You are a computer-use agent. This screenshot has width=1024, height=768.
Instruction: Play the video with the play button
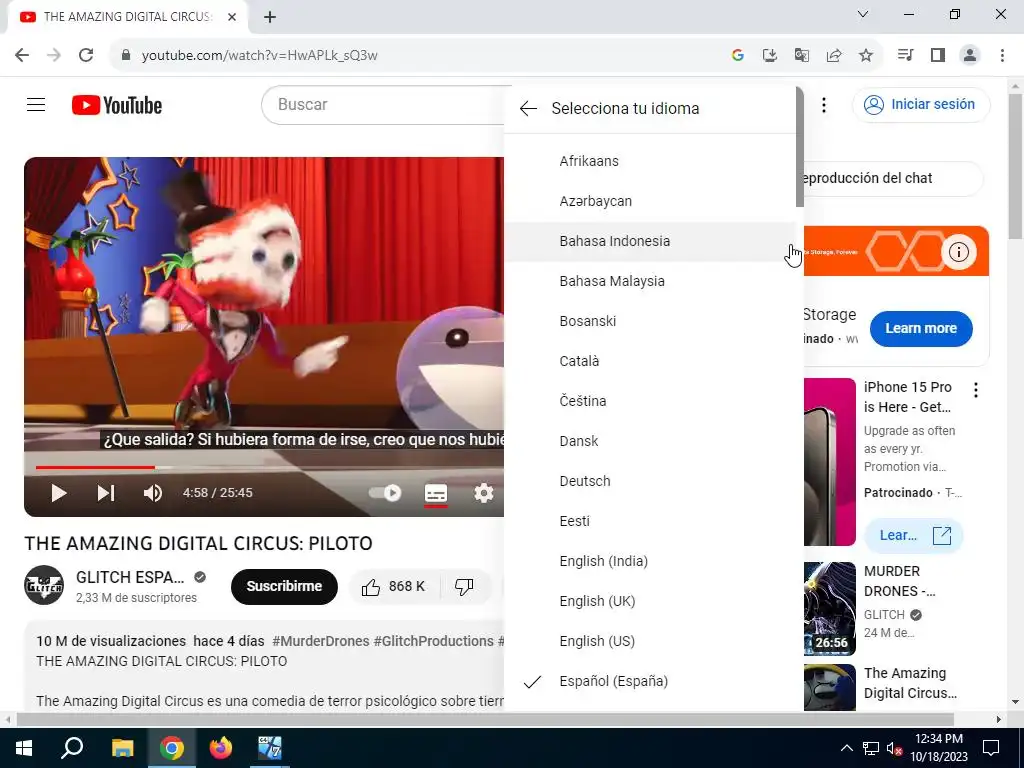click(x=59, y=493)
